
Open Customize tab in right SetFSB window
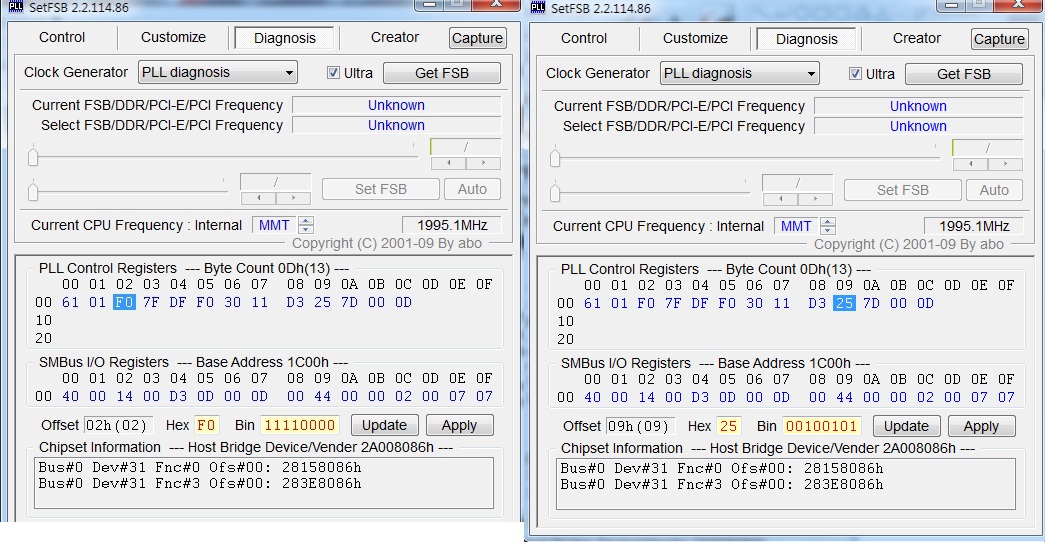[695, 38]
